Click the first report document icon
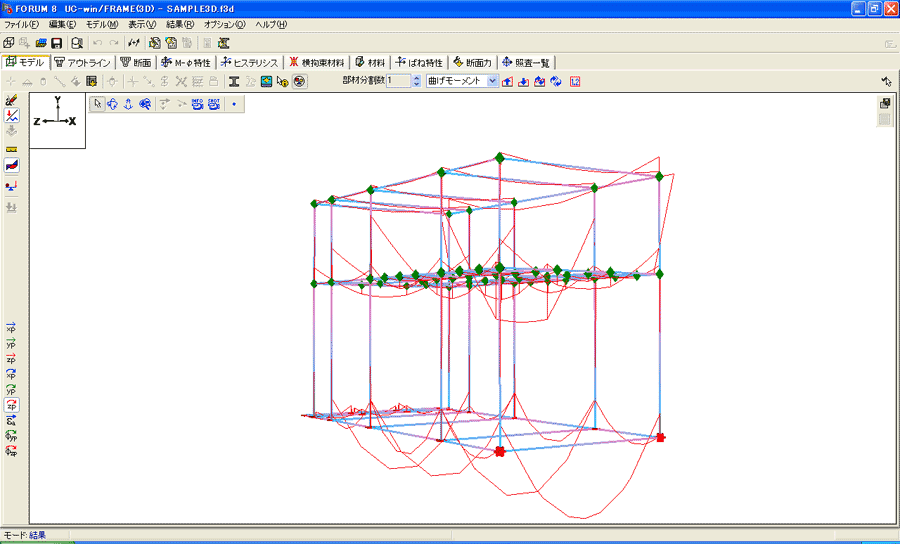The width and height of the screenshot is (900, 544). click(154, 43)
